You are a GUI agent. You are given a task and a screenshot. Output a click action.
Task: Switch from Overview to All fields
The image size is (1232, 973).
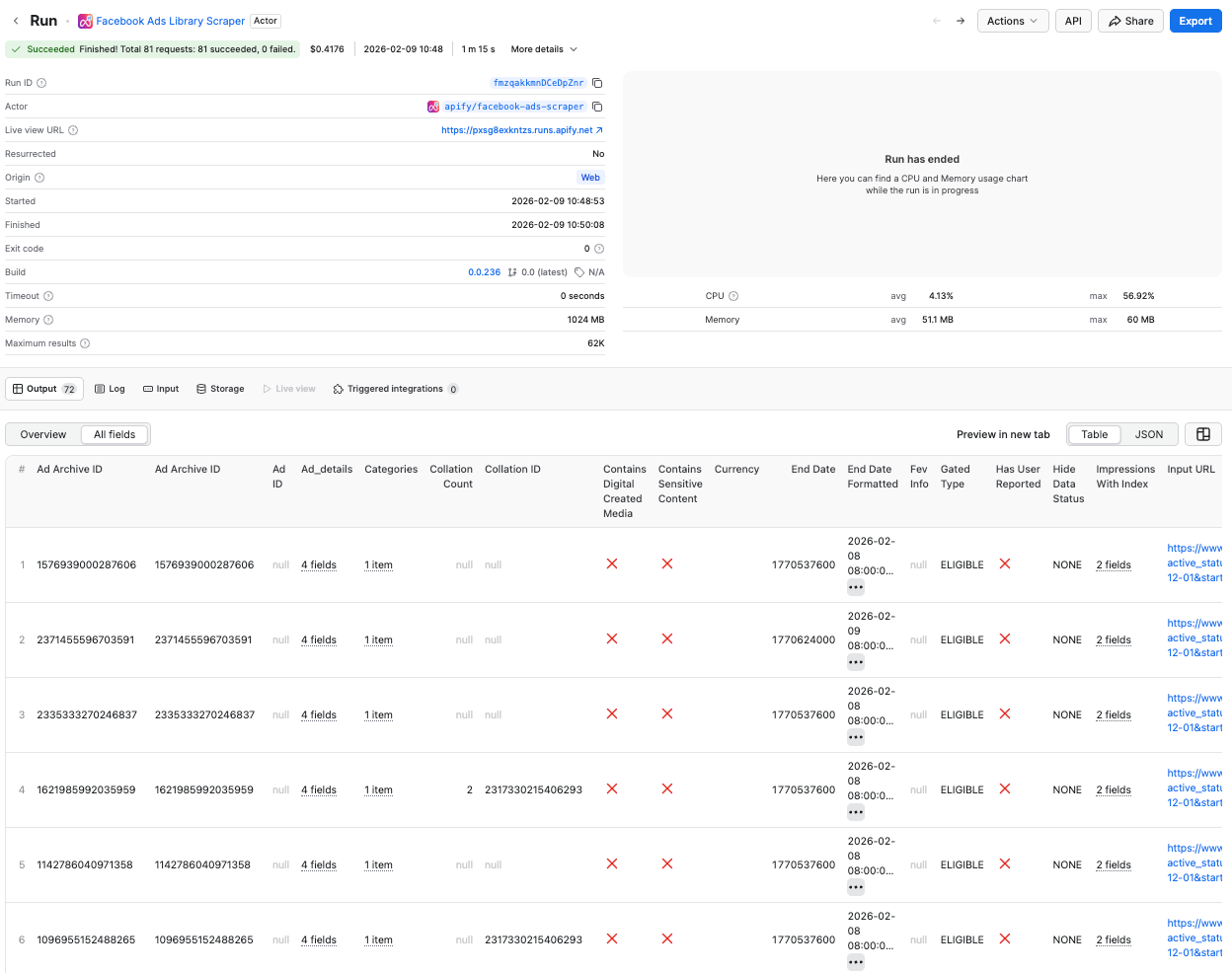point(115,433)
